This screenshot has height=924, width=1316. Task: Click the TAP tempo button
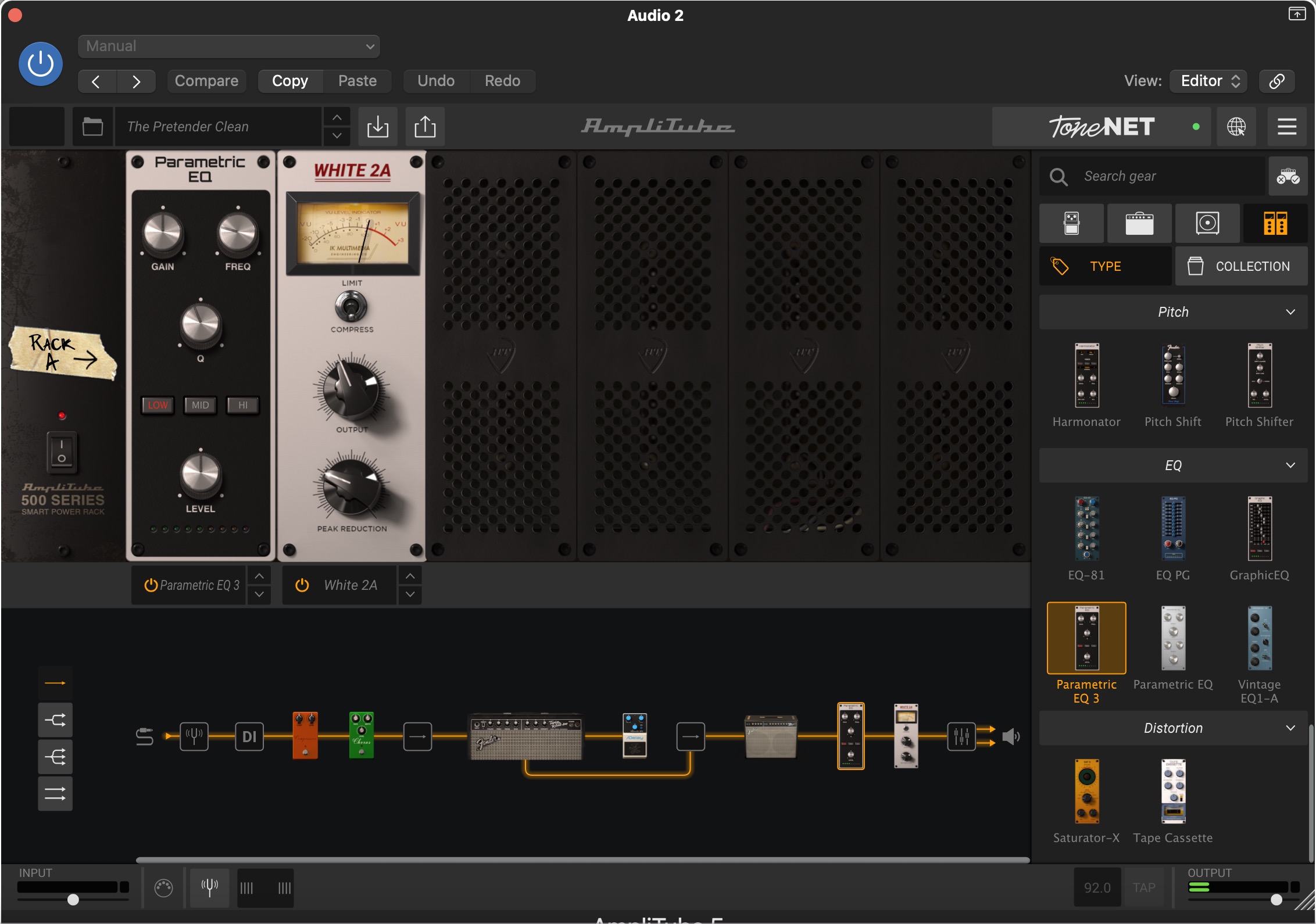1144,887
